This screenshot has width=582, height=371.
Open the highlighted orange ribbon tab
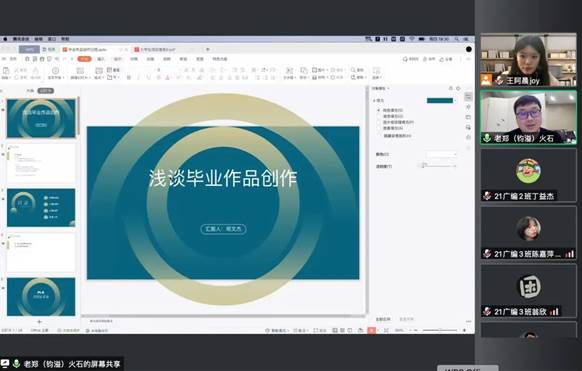coord(84,59)
